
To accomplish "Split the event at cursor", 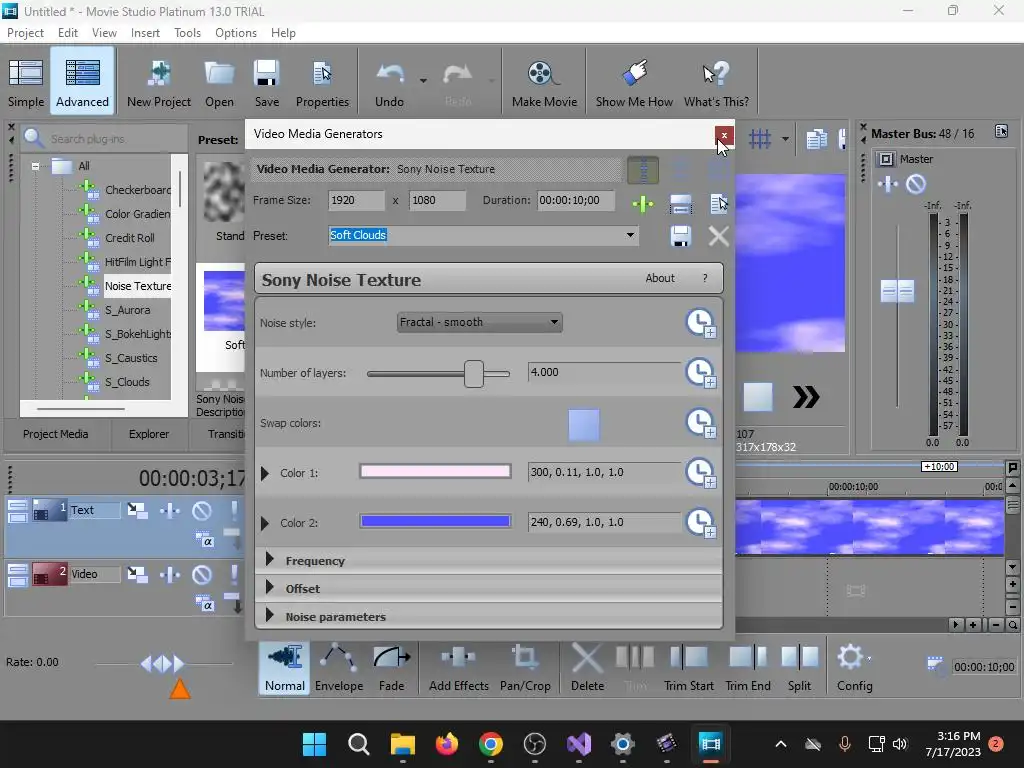I will pyautogui.click(x=799, y=667).
